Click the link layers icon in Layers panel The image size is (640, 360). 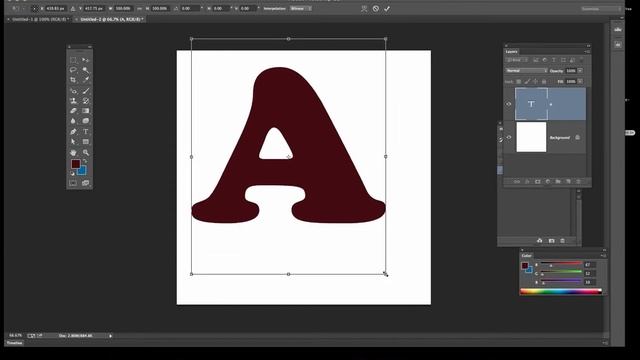pos(517,182)
